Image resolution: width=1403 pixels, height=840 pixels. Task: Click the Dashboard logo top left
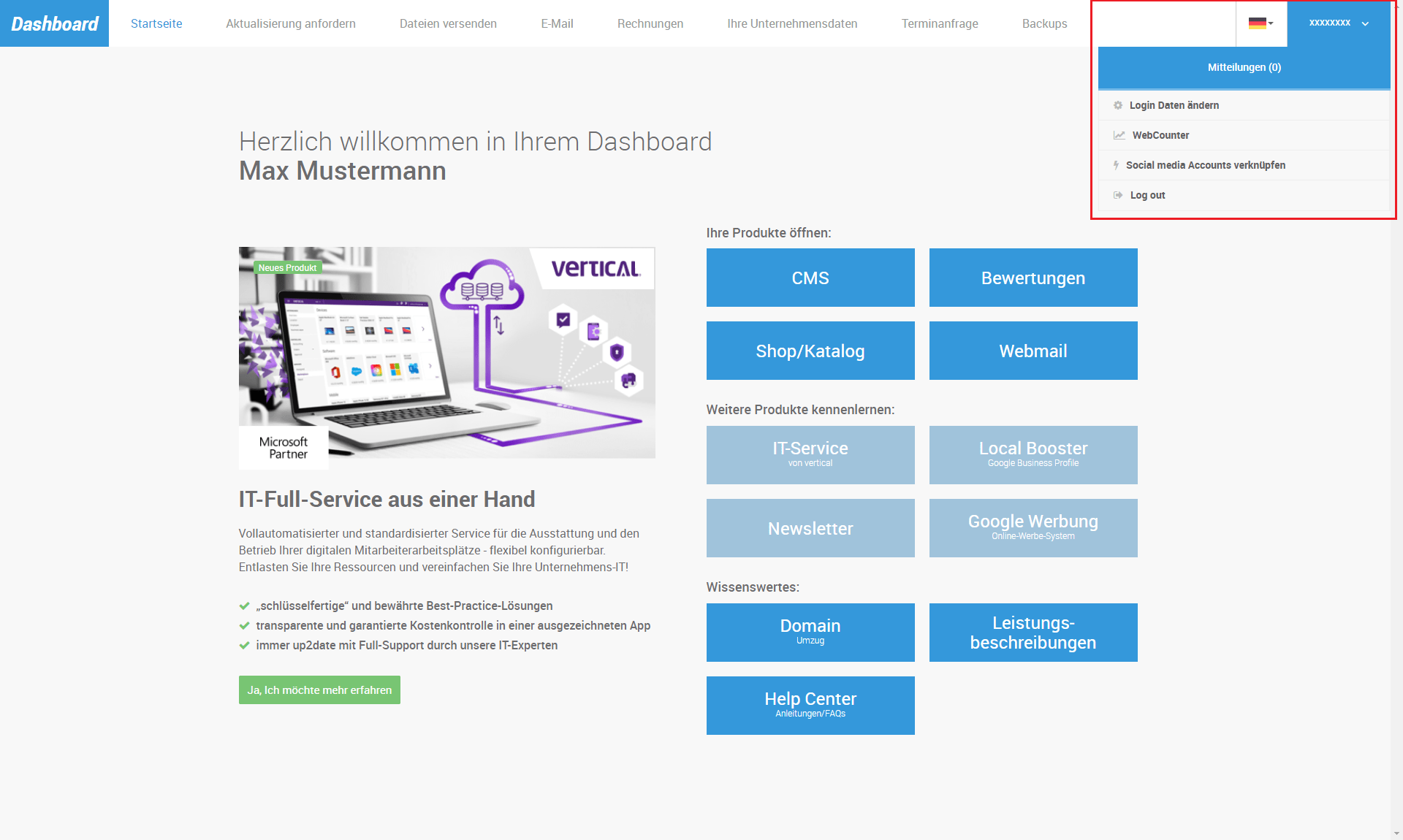coord(54,23)
